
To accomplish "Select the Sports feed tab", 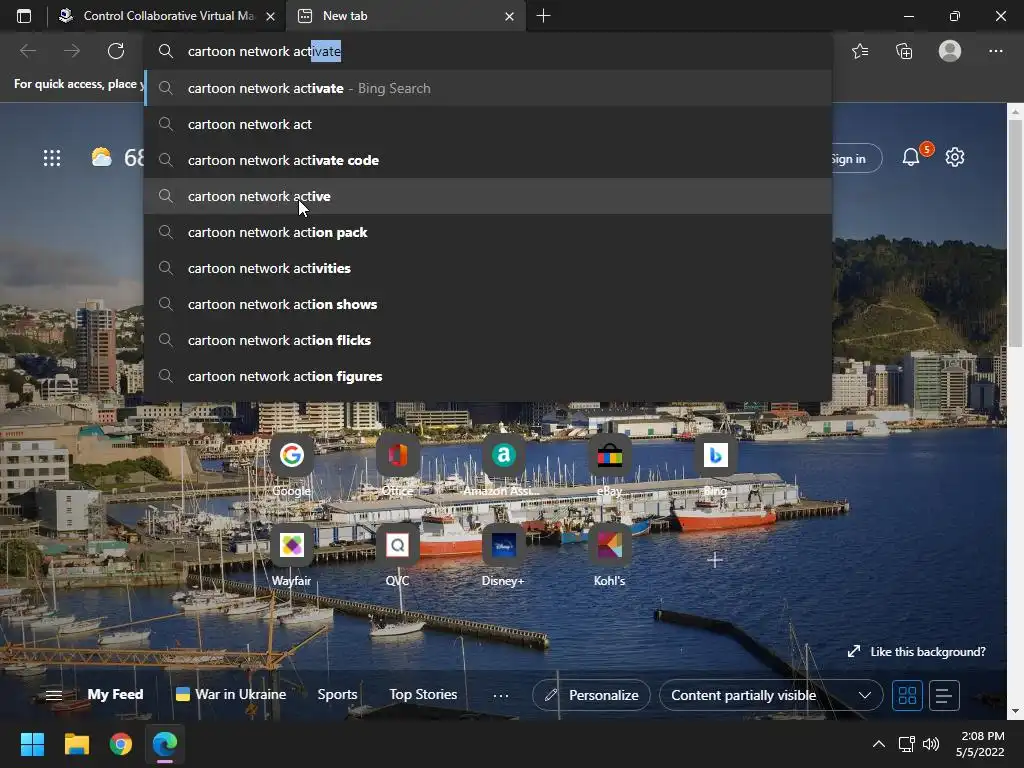I will coord(337,694).
